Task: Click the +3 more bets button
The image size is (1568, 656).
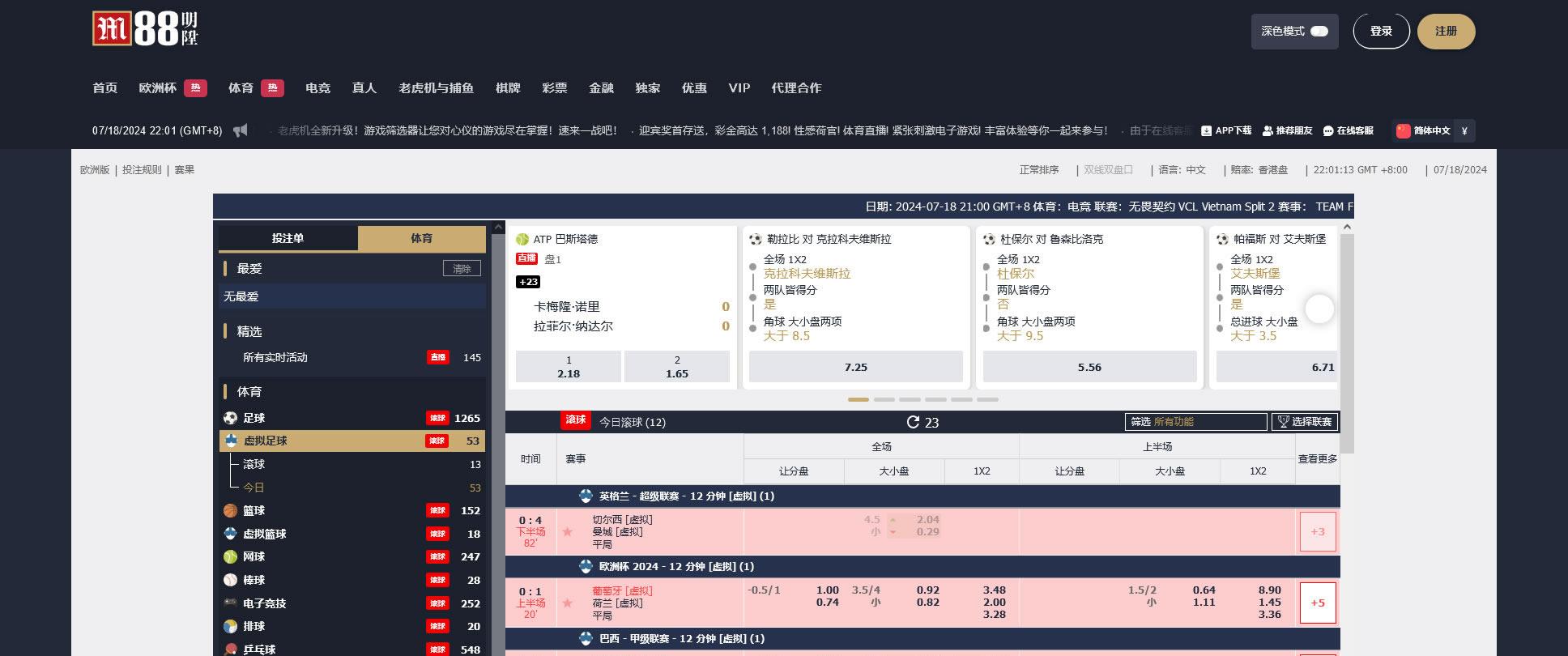Action: [1318, 532]
